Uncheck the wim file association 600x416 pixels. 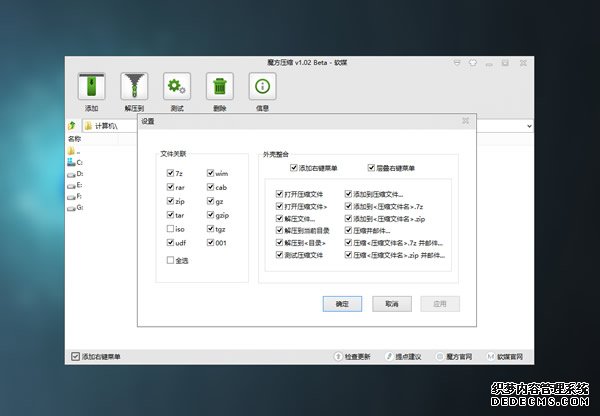tap(210, 173)
